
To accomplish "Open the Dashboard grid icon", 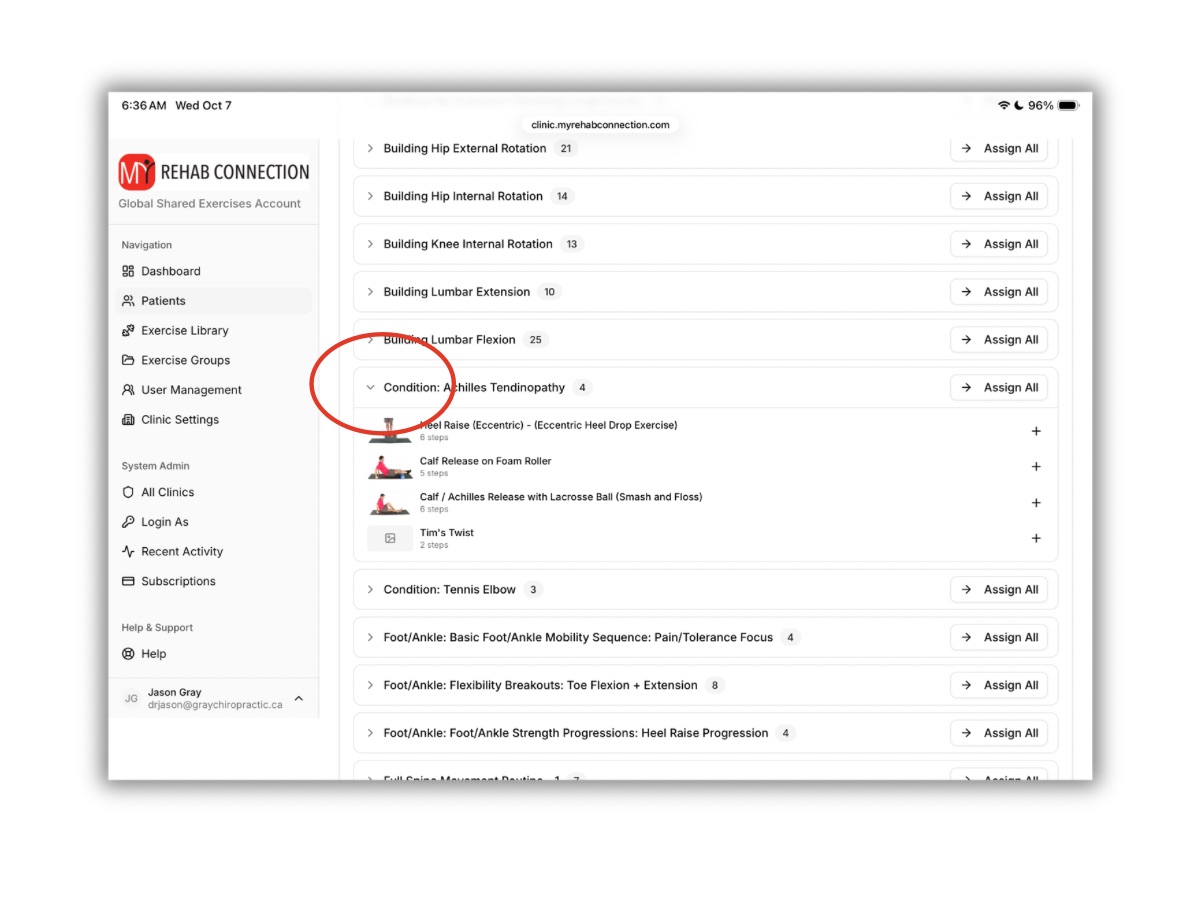I will (128, 271).
